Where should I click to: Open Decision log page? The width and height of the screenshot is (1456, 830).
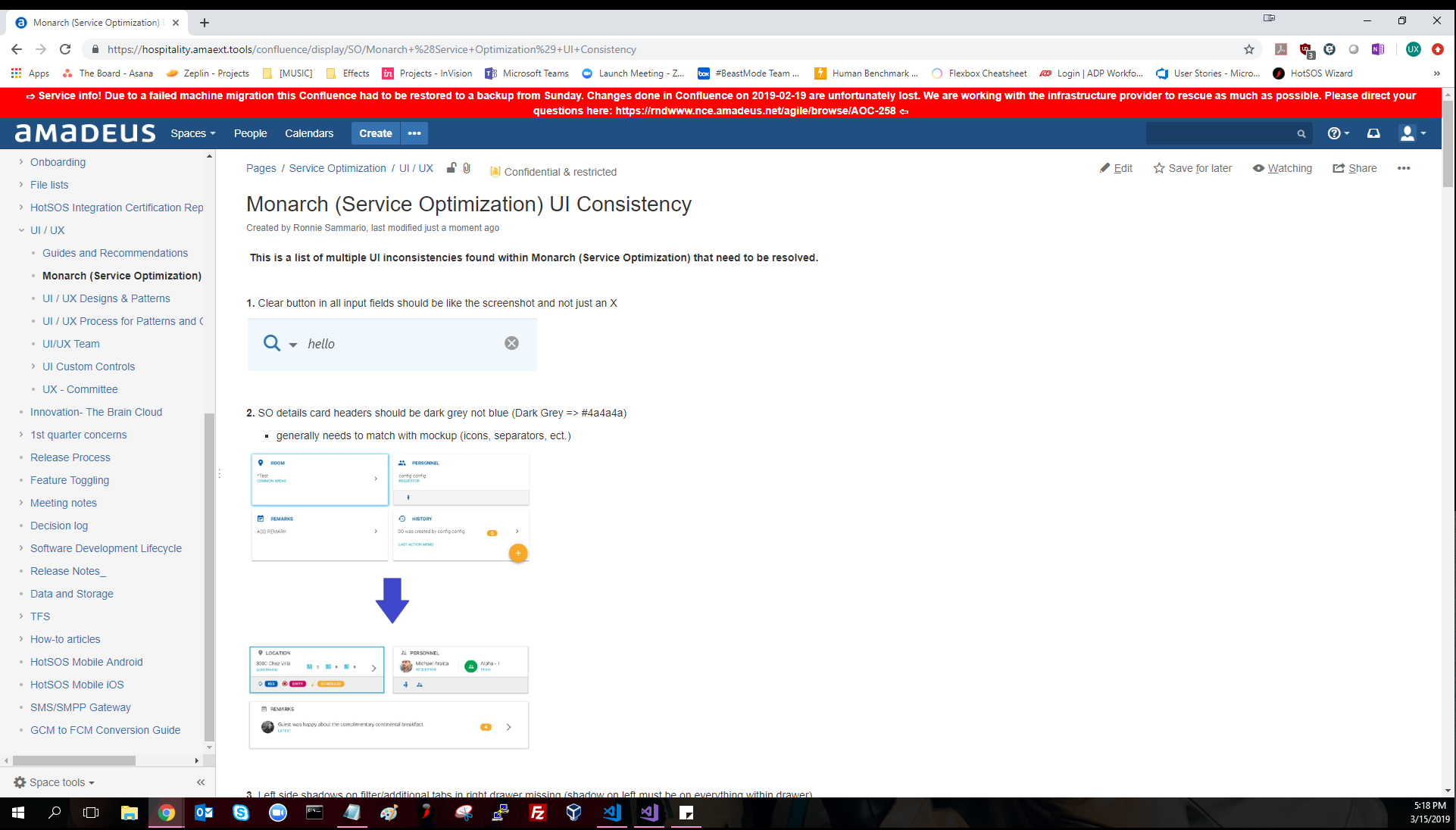59,526
